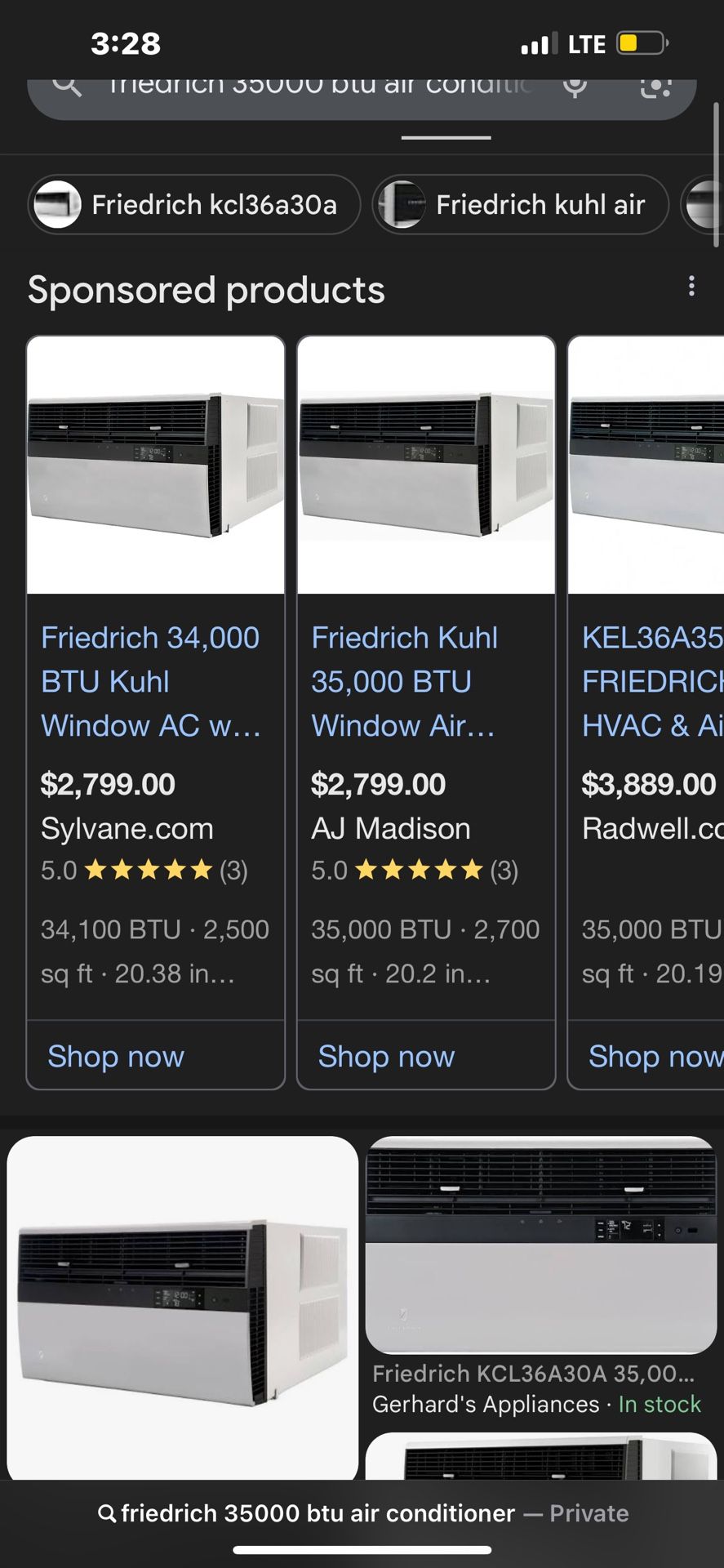Open Friedrich 34,000 BTU Kuhl product link
The width and height of the screenshot is (724, 1568).
click(151, 681)
